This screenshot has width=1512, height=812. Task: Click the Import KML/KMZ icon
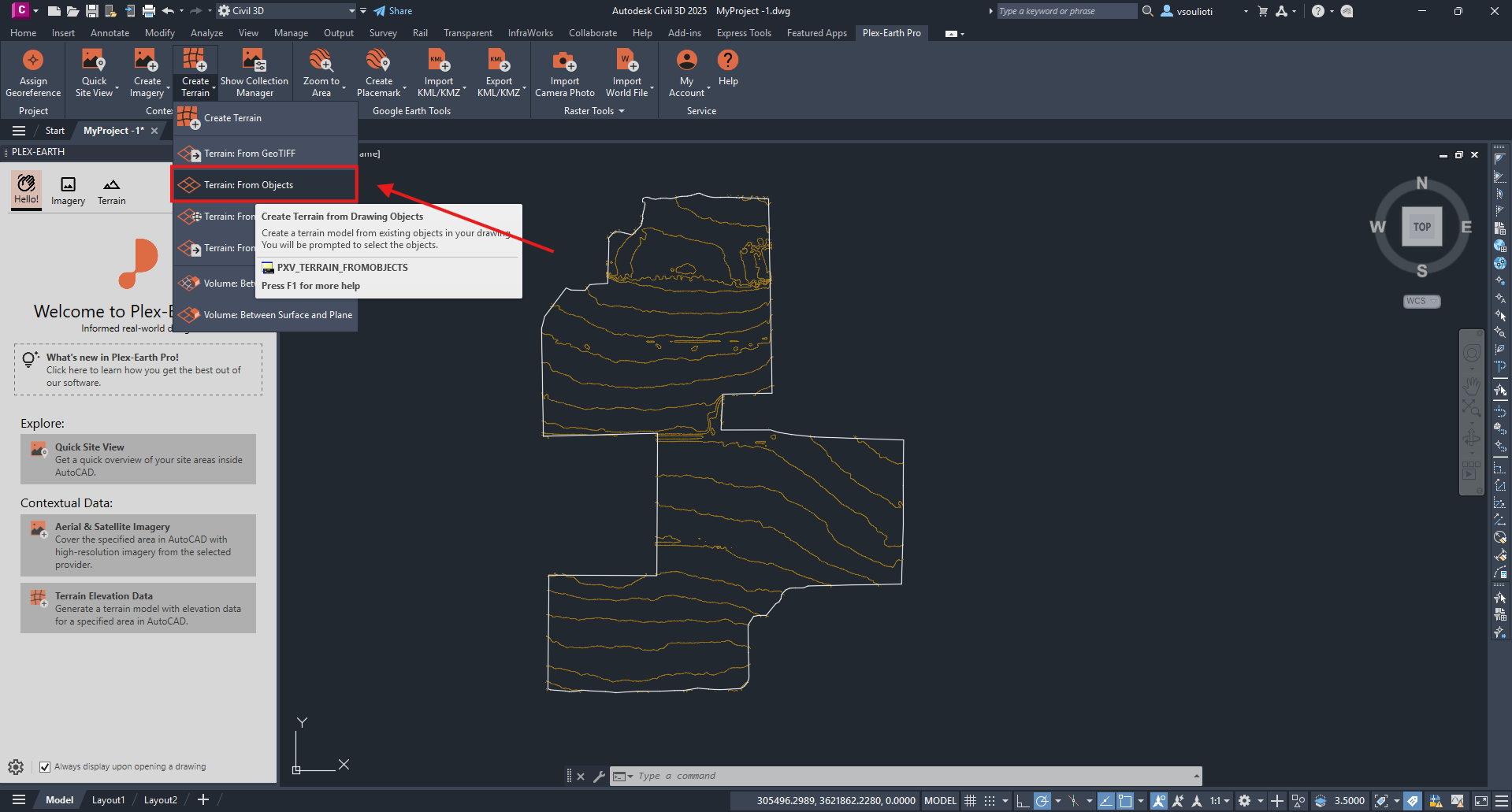click(438, 61)
